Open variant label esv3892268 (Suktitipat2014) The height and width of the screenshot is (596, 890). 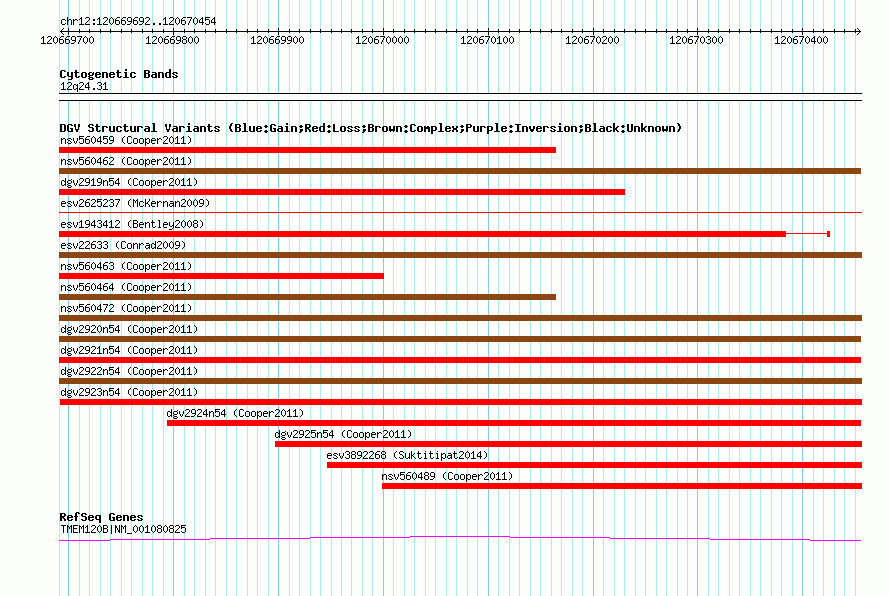pos(407,455)
